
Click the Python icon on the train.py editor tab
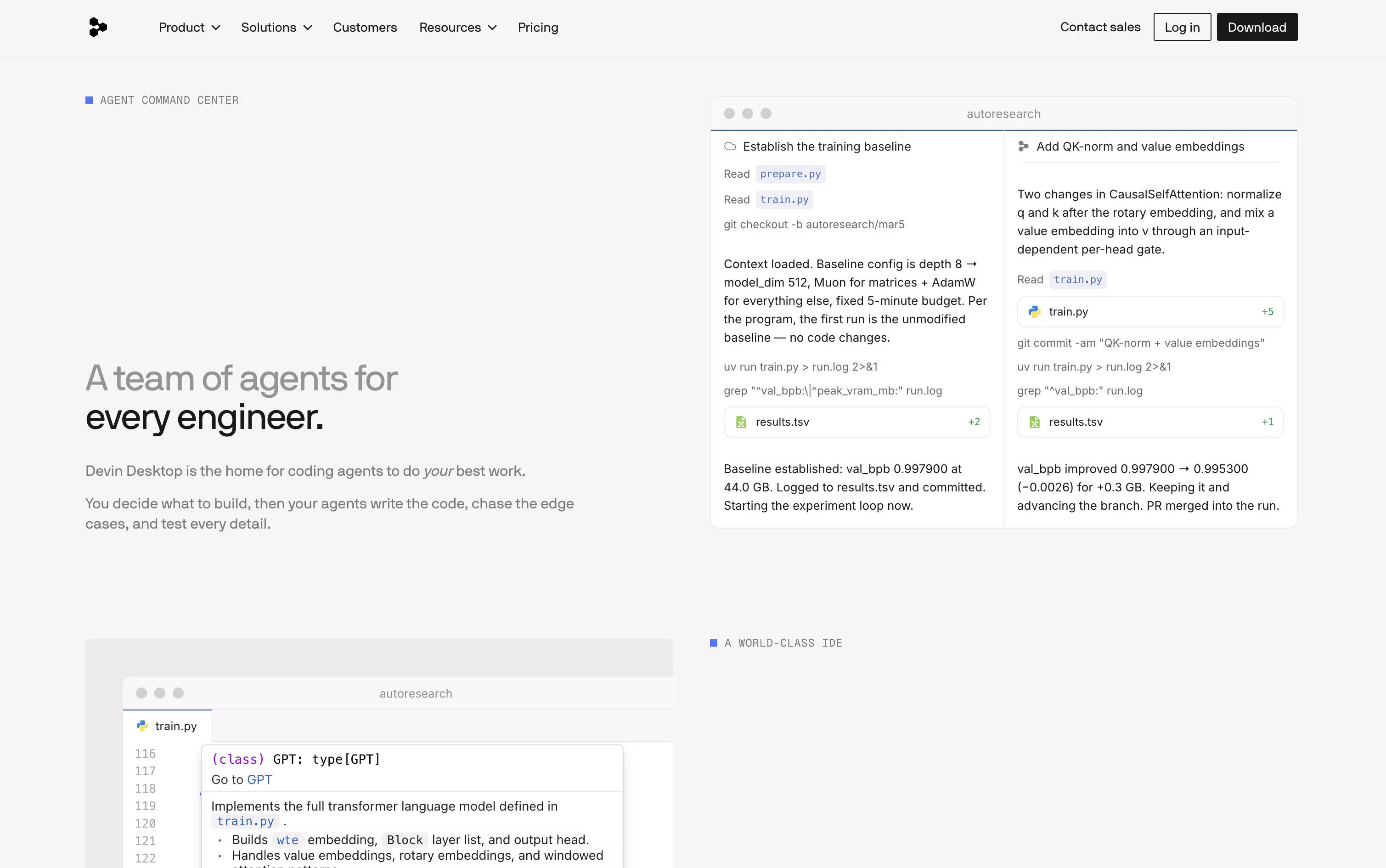click(142, 726)
